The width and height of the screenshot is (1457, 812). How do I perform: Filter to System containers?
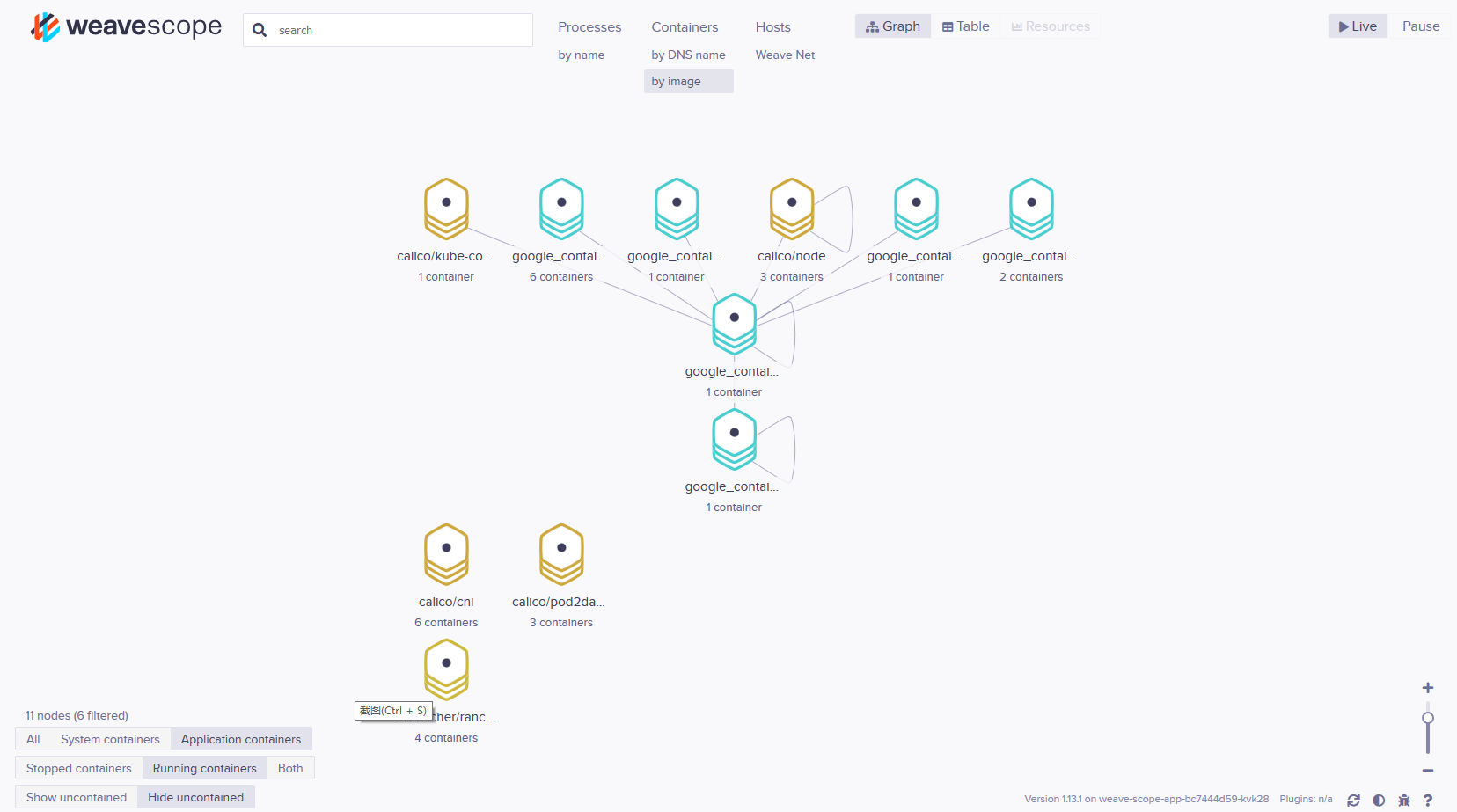(x=111, y=739)
